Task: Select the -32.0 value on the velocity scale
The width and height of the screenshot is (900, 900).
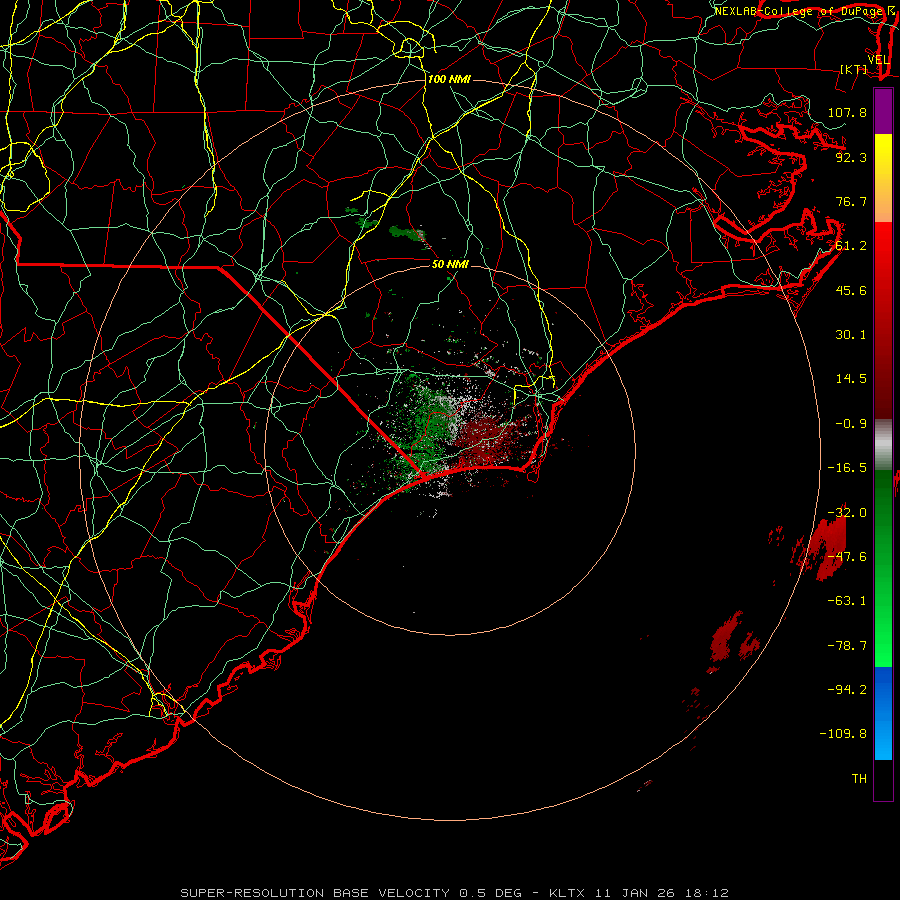Action: 847,513
